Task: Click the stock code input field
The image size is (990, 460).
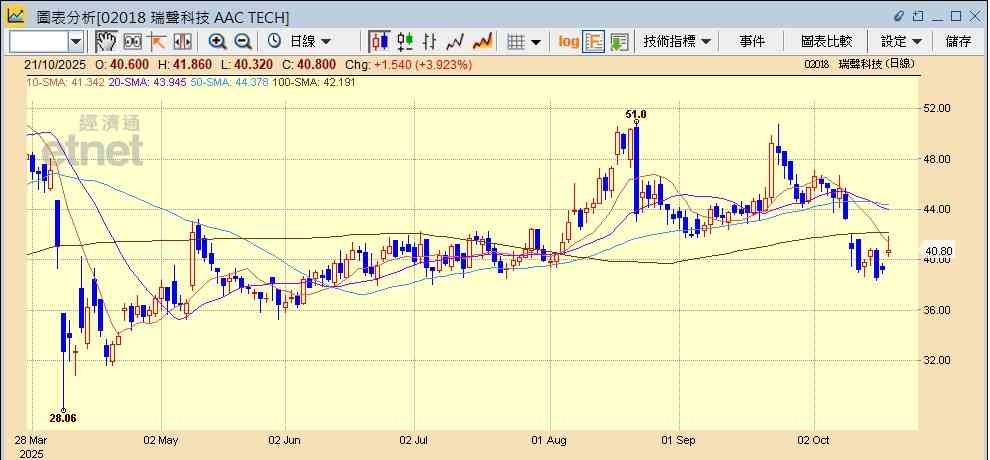Action: click(38, 41)
